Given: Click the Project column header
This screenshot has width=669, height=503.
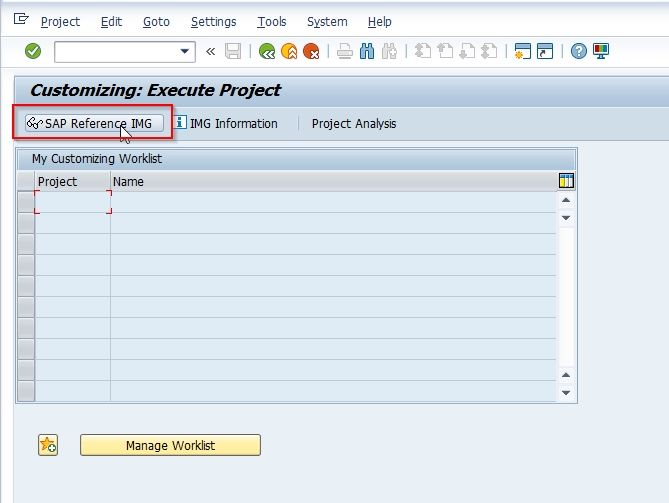Looking at the screenshot, I should click(x=73, y=182).
